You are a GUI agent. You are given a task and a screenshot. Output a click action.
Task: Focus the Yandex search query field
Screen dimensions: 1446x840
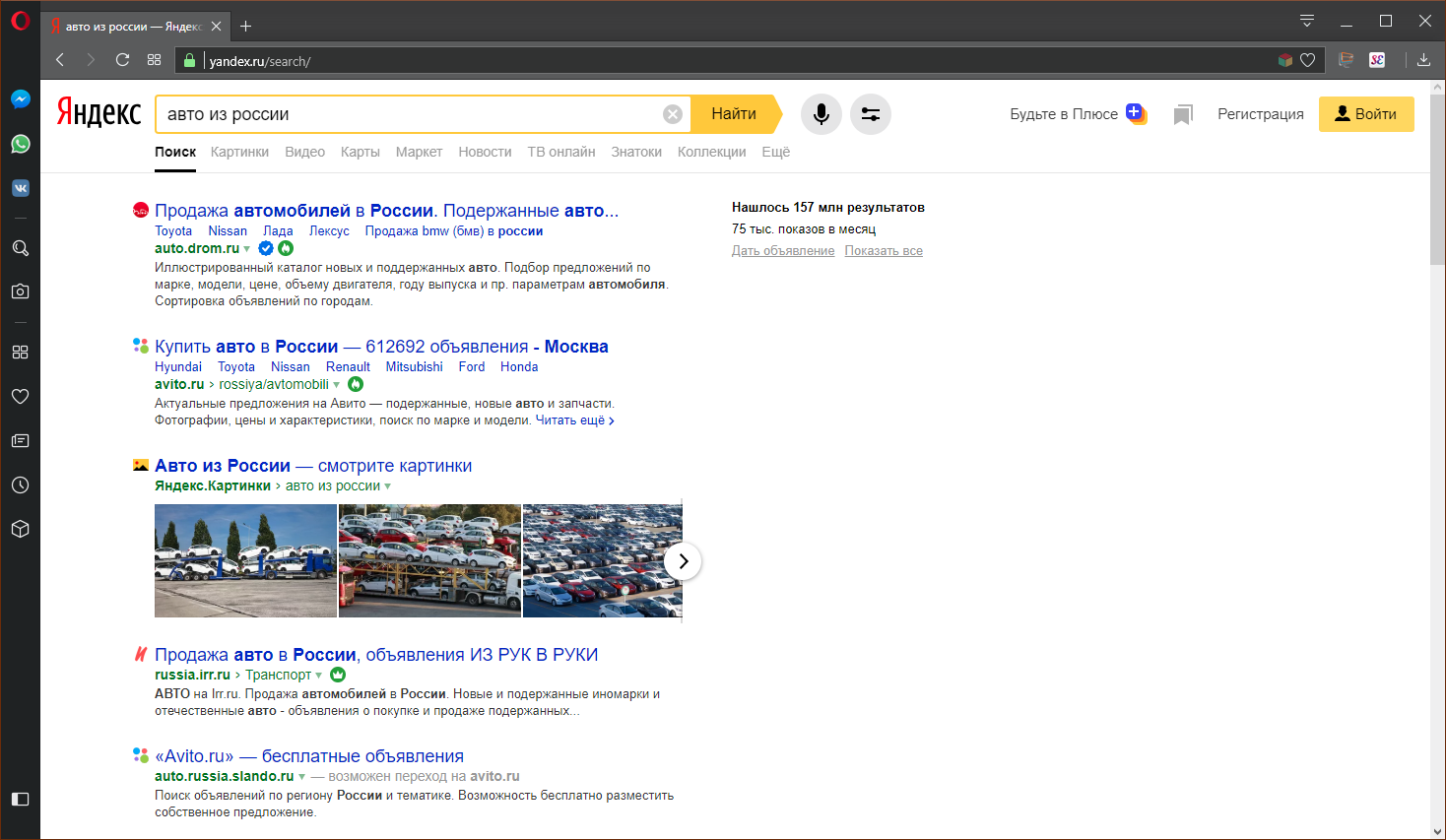409,114
